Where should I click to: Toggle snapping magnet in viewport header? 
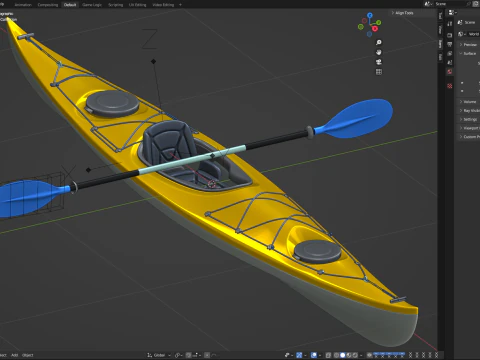[188, 355]
